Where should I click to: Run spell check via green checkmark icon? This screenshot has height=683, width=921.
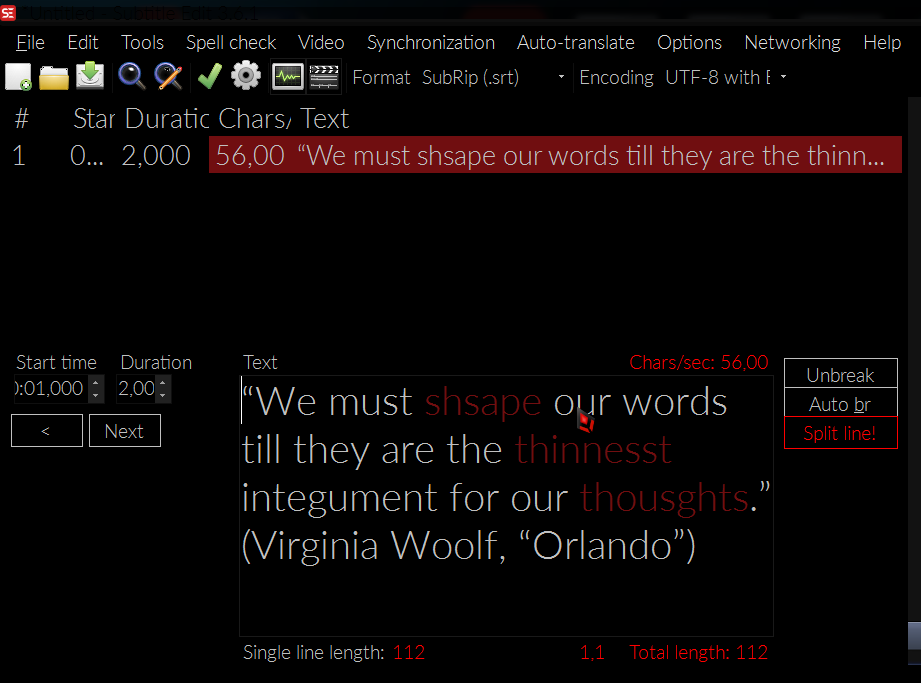(x=210, y=76)
